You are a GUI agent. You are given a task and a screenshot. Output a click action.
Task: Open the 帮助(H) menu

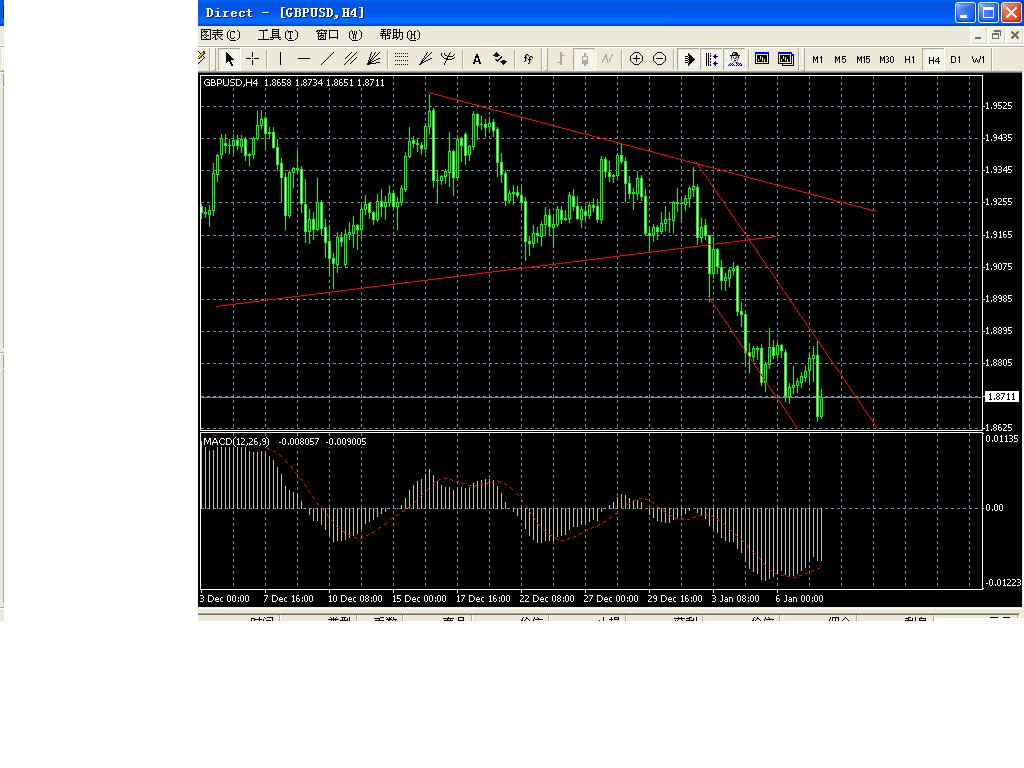coord(400,35)
